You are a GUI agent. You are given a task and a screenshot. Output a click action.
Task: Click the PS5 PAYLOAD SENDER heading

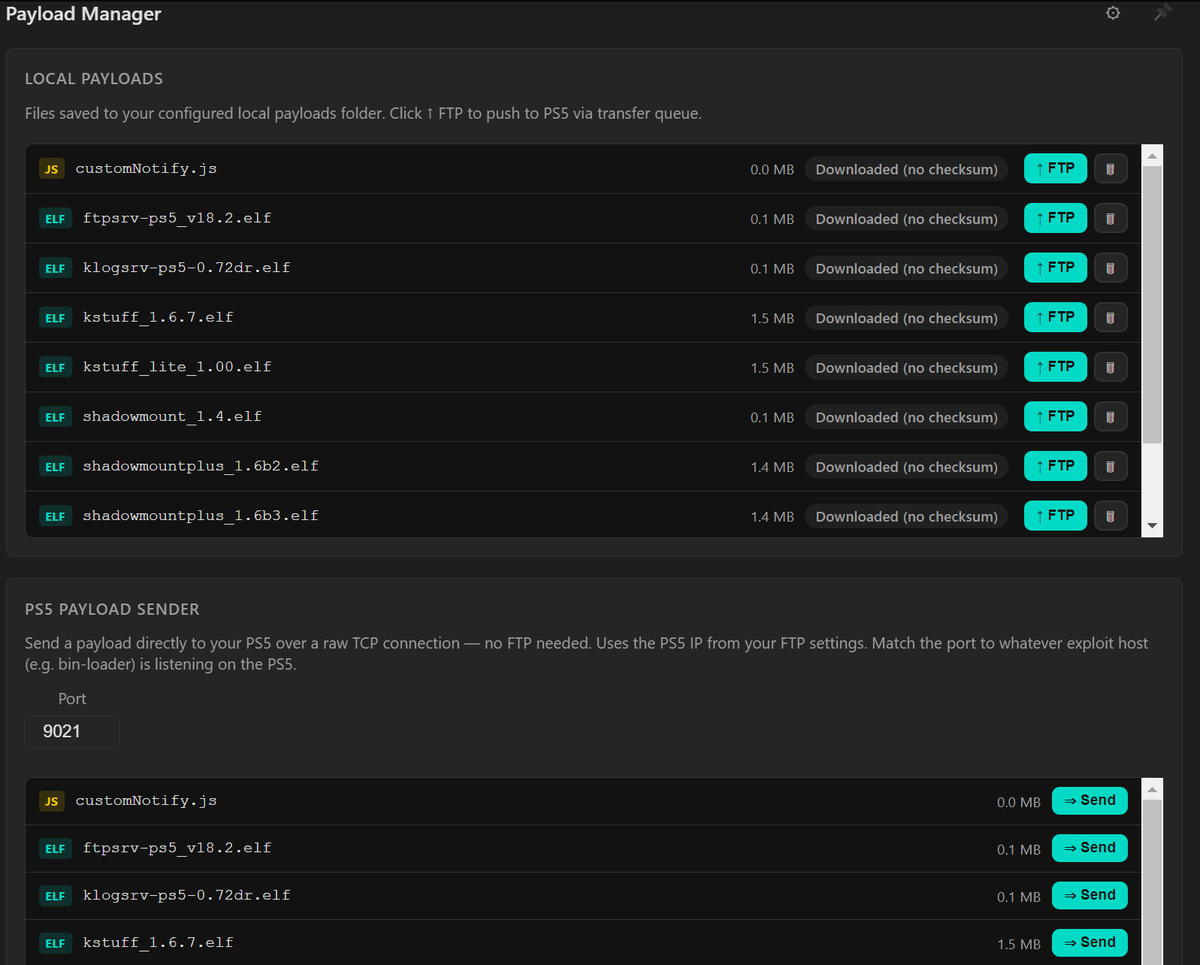[112, 609]
